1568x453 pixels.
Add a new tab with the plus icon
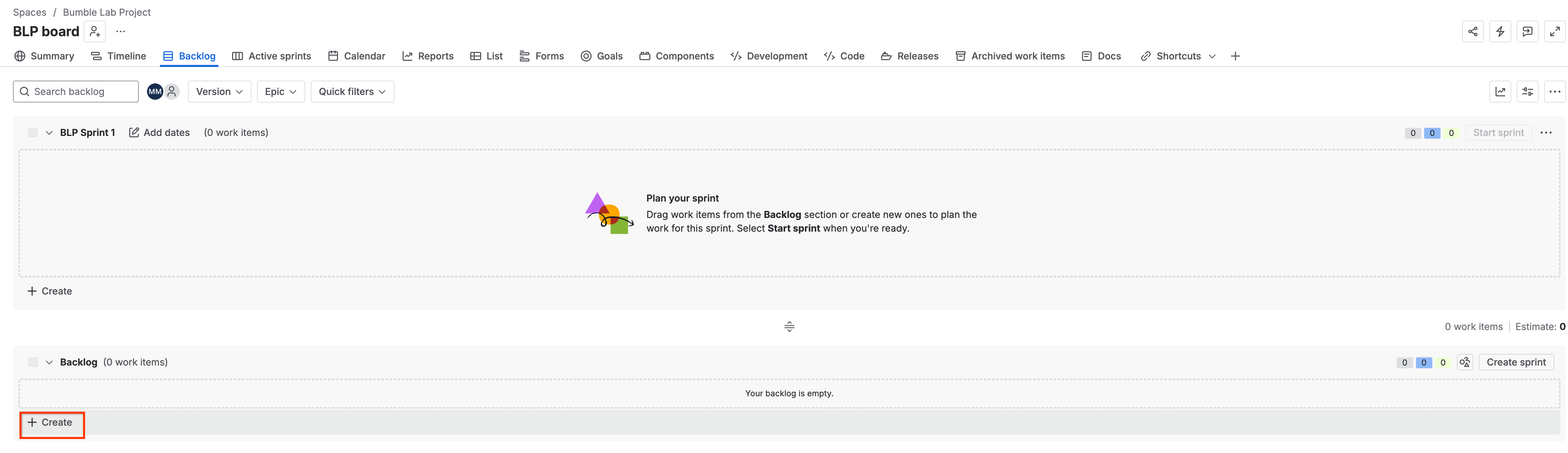pyautogui.click(x=1235, y=56)
